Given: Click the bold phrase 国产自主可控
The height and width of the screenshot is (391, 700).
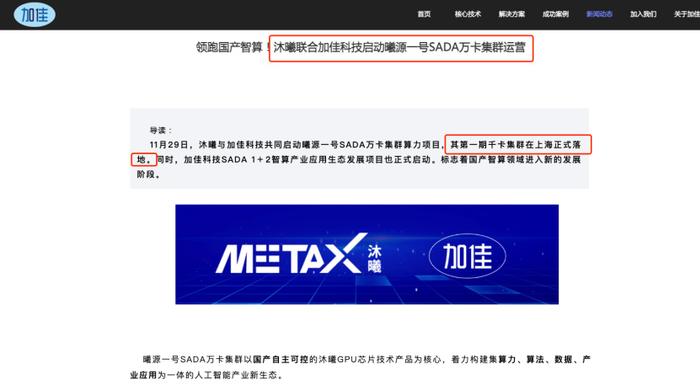Looking at the screenshot, I should click(280, 359).
